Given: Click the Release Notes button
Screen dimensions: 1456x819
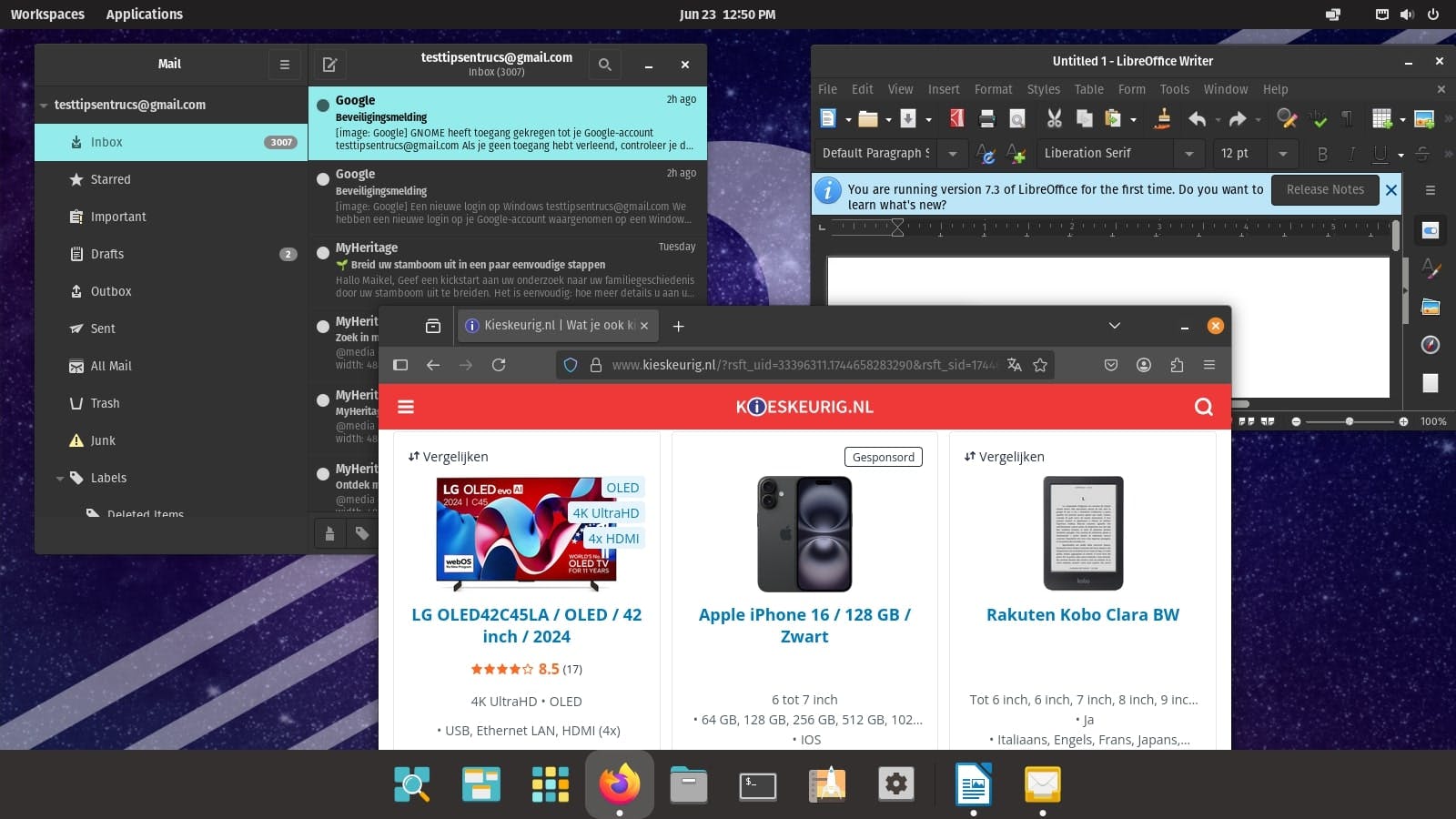Looking at the screenshot, I should point(1325,189).
